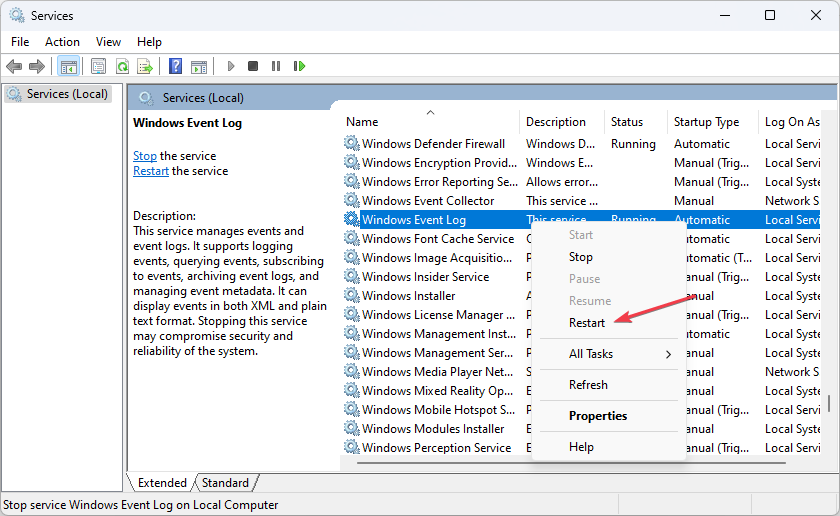
Task: Click the Properties toolbar icon
Action: (98, 66)
